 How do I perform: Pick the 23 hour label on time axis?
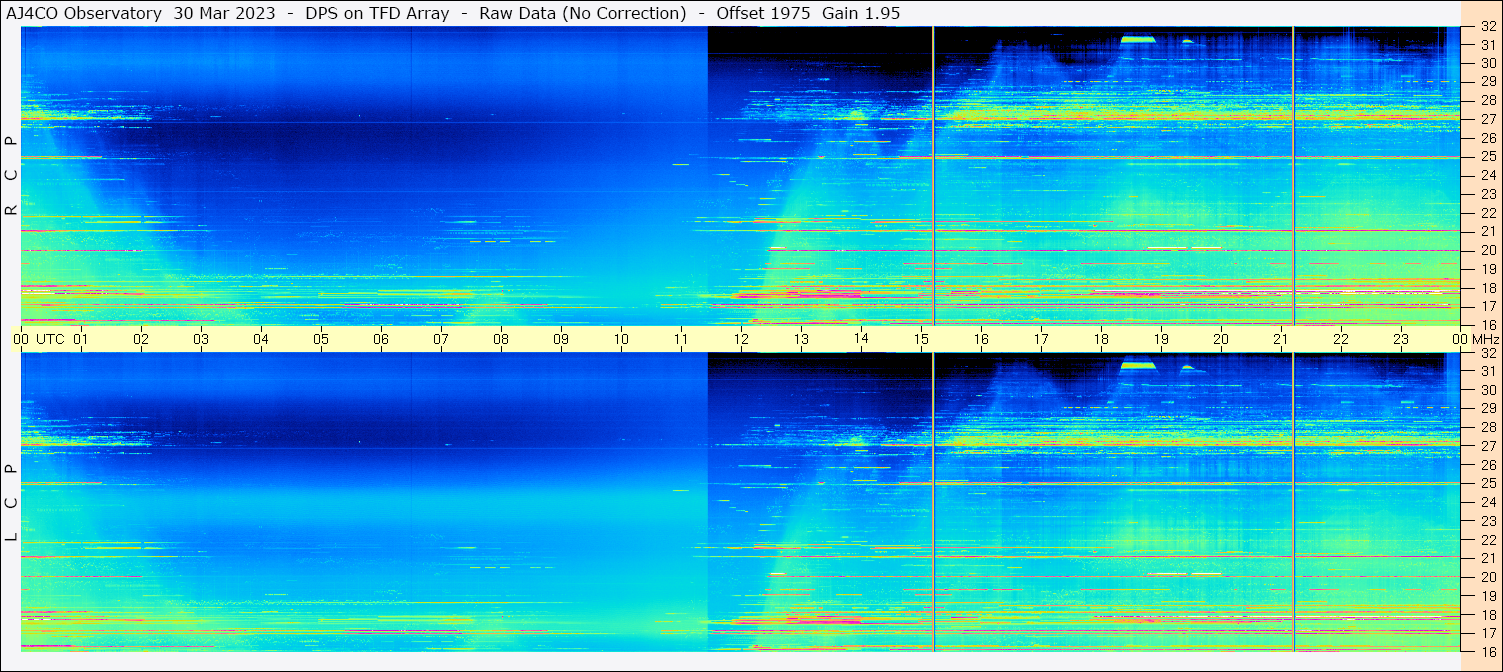[1401, 339]
